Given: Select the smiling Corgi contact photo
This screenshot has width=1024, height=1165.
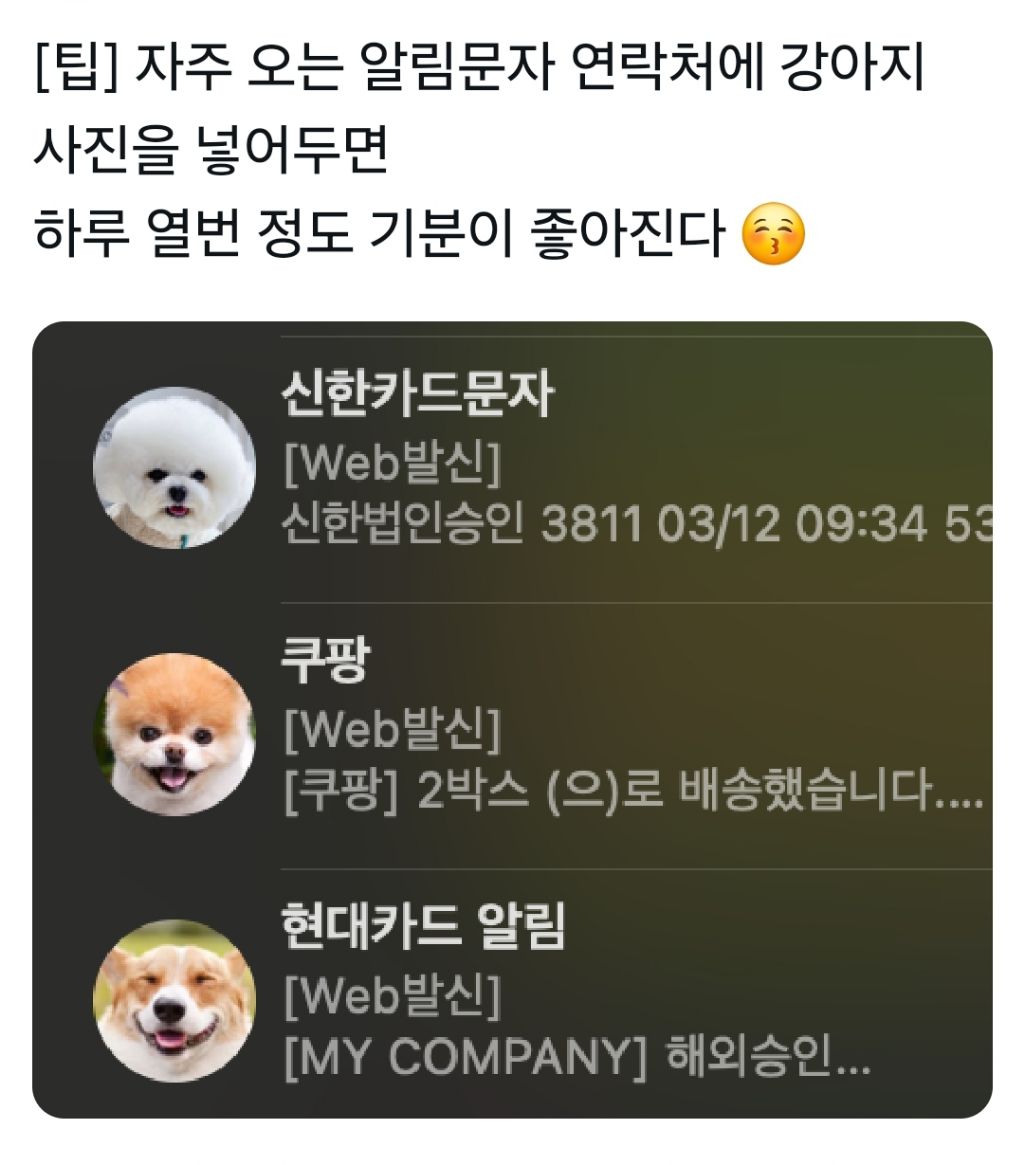Looking at the screenshot, I should click(x=174, y=1001).
